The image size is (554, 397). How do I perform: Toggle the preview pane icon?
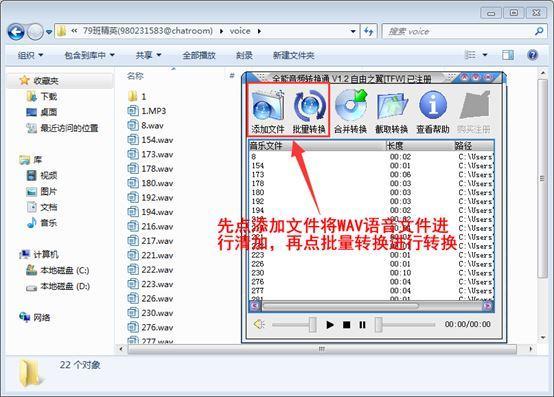pos(508,55)
